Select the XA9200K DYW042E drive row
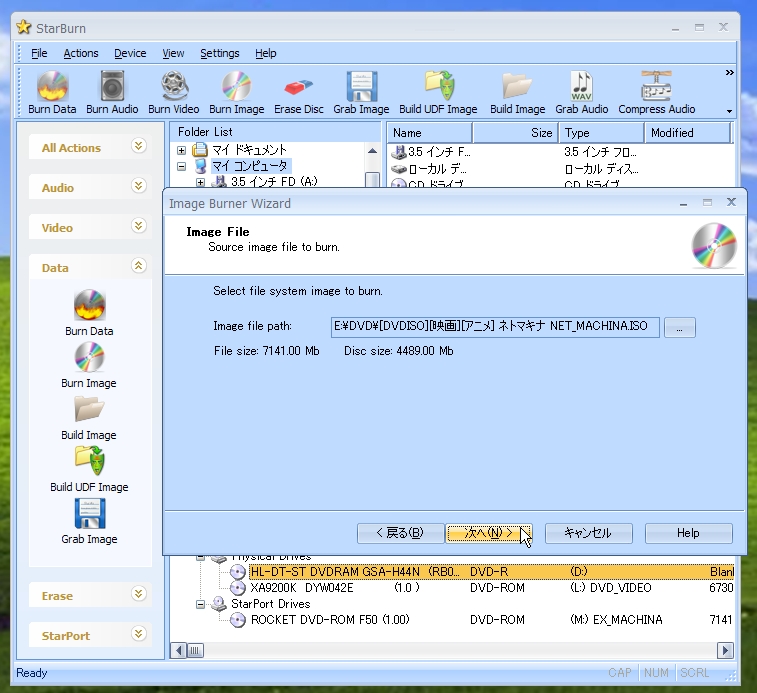This screenshot has height=693, width=757. 482,588
